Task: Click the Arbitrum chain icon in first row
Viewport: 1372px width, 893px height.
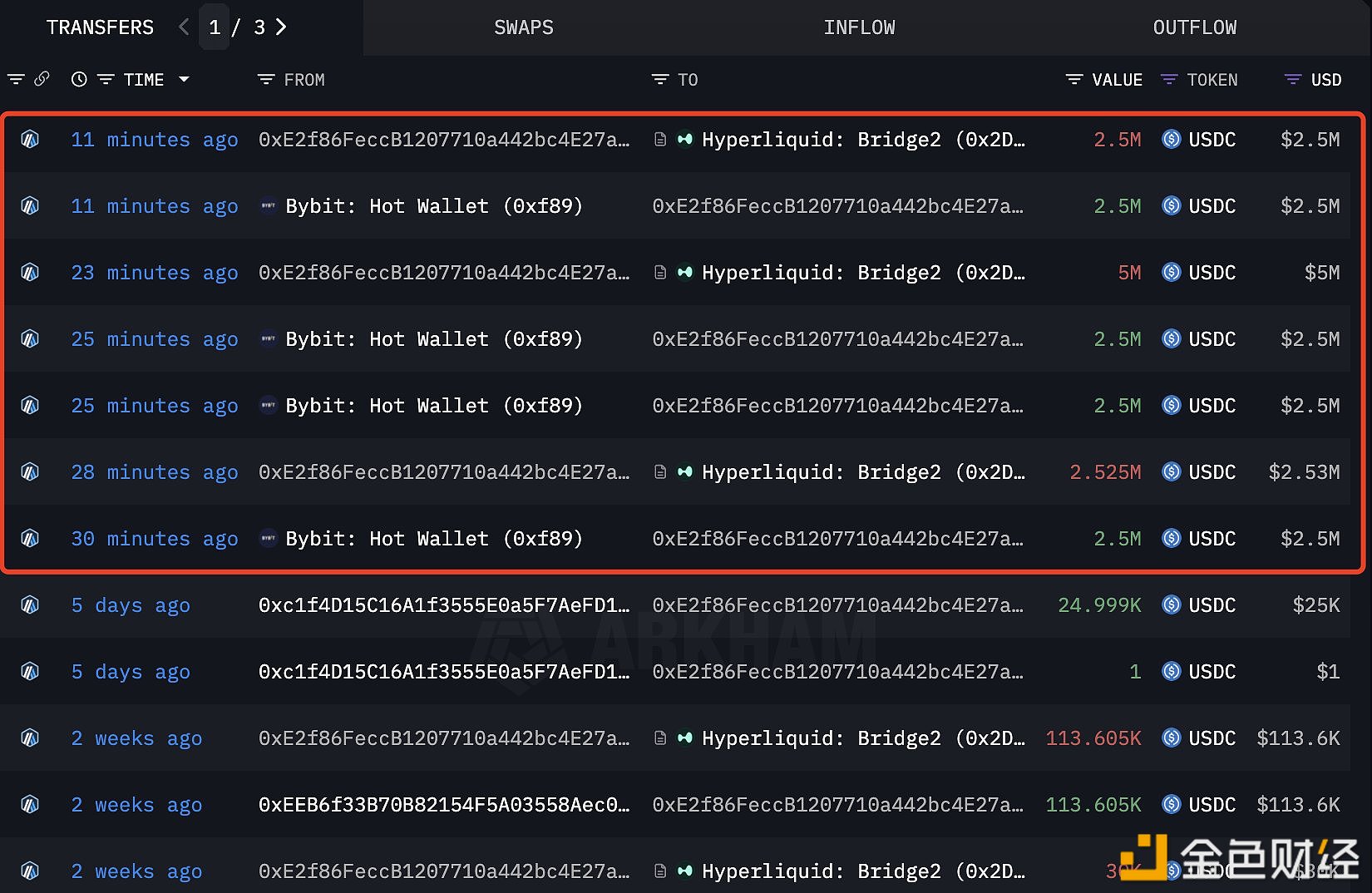Action: tap(30, 140)
